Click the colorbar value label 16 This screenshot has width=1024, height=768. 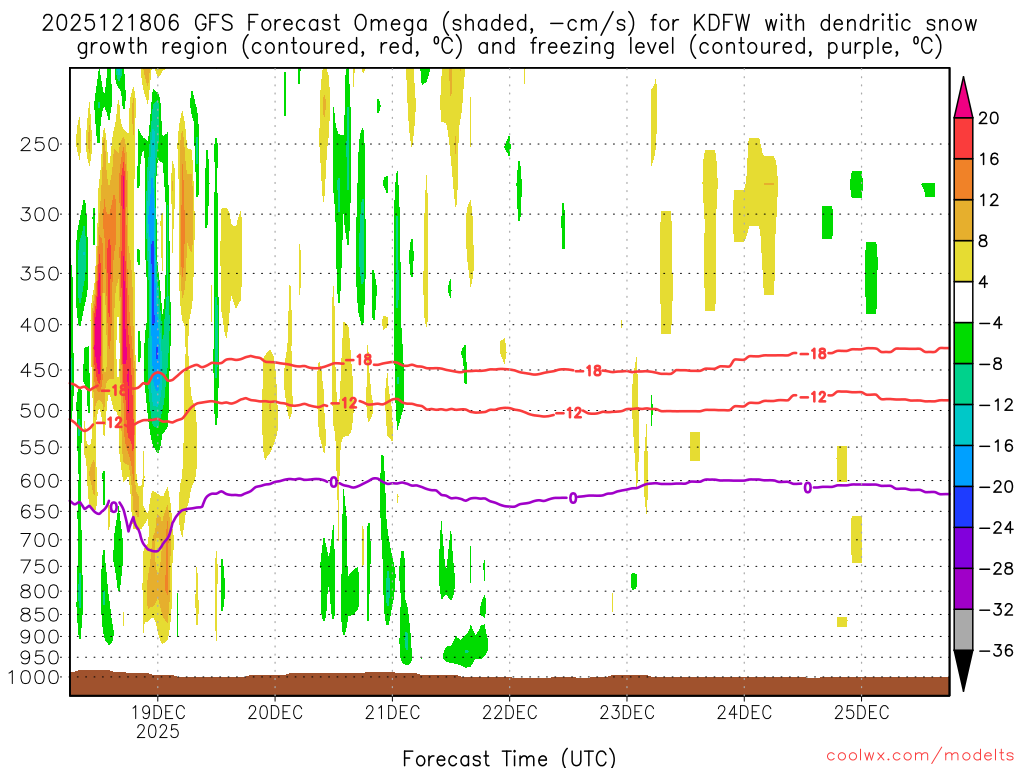989,159
